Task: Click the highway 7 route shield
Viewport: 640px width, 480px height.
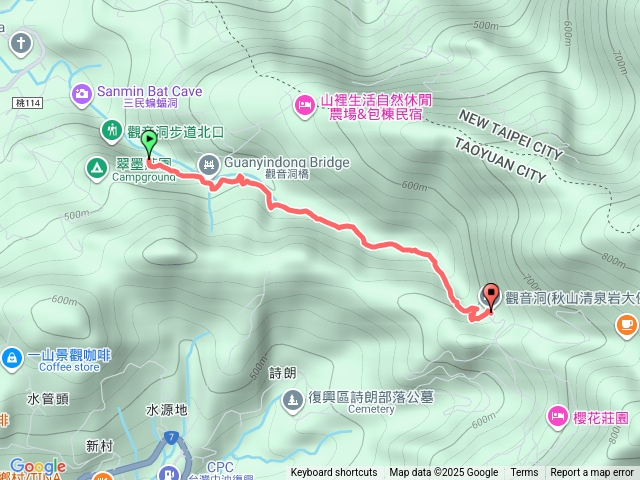Action: (x=171, y=438)
